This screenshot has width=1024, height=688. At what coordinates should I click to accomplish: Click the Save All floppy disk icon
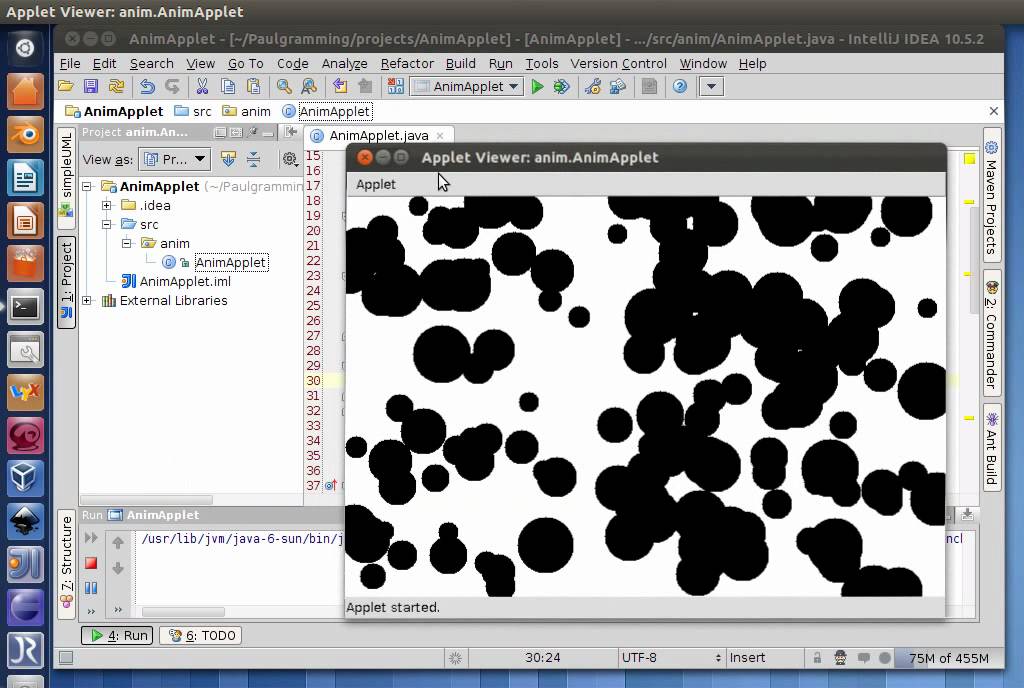91,86
